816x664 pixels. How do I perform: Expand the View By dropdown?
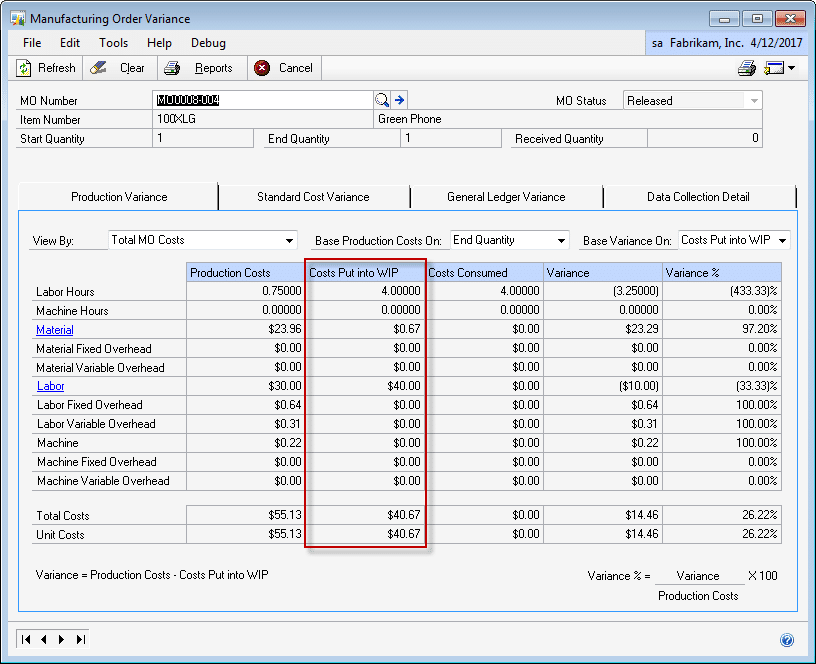click(290, 240)
